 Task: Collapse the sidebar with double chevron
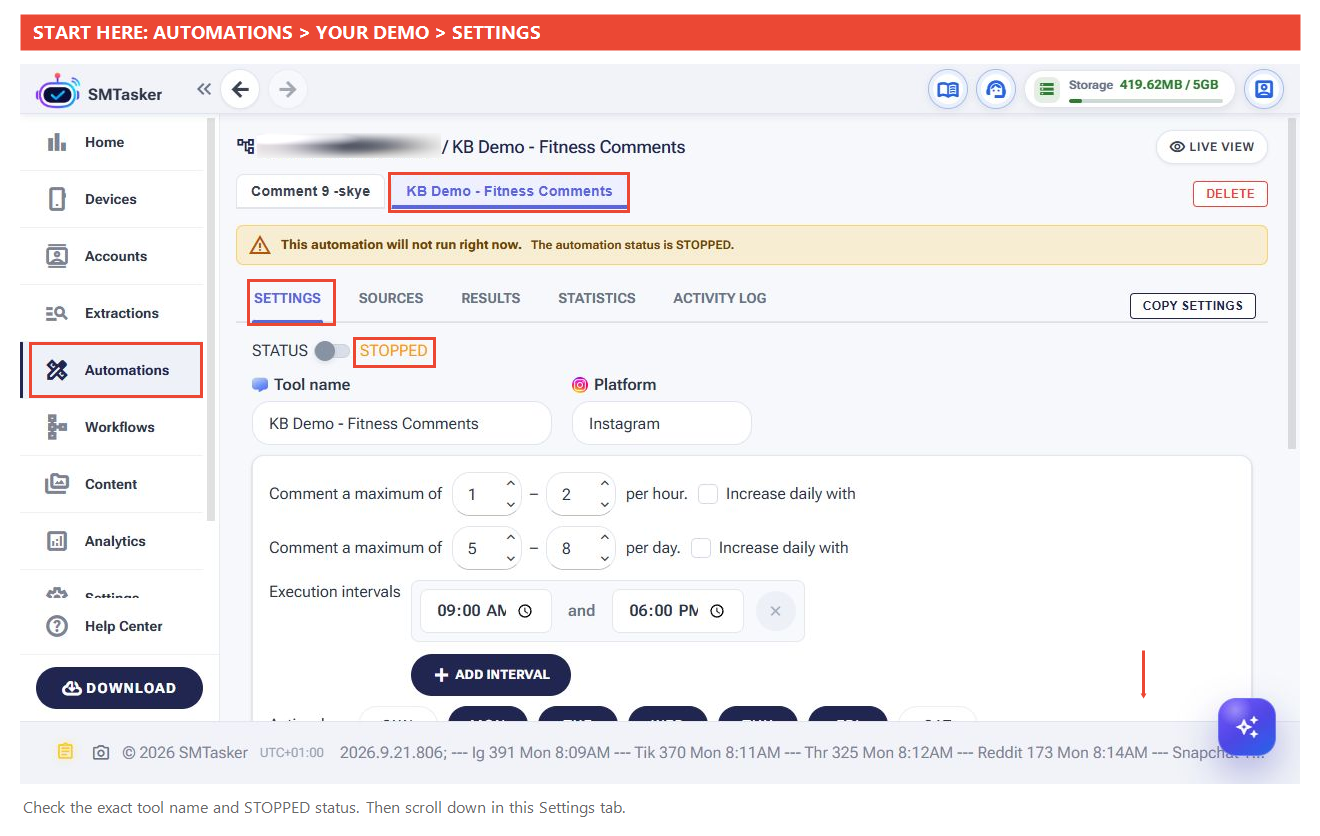point(204,90)
